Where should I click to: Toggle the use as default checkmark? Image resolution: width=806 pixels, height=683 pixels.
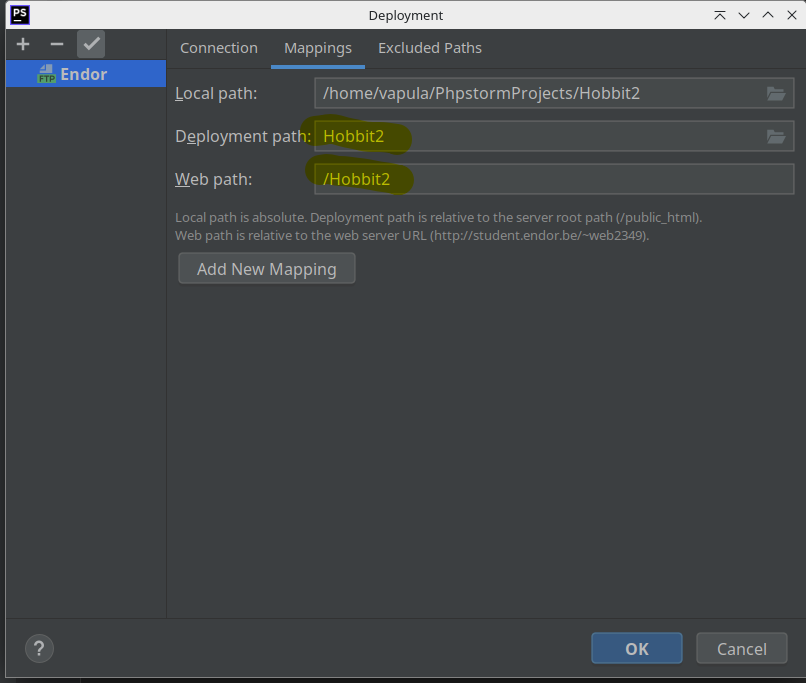[x=91, y=44]
